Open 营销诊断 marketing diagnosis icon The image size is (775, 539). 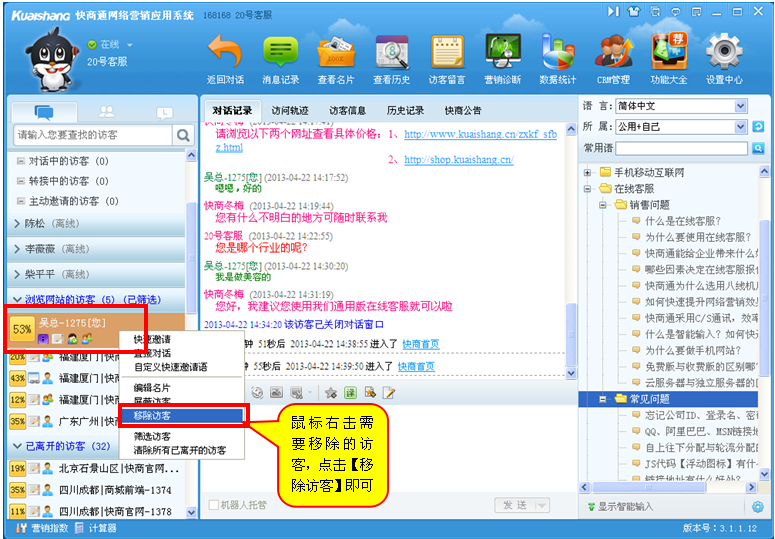(502, 52)
